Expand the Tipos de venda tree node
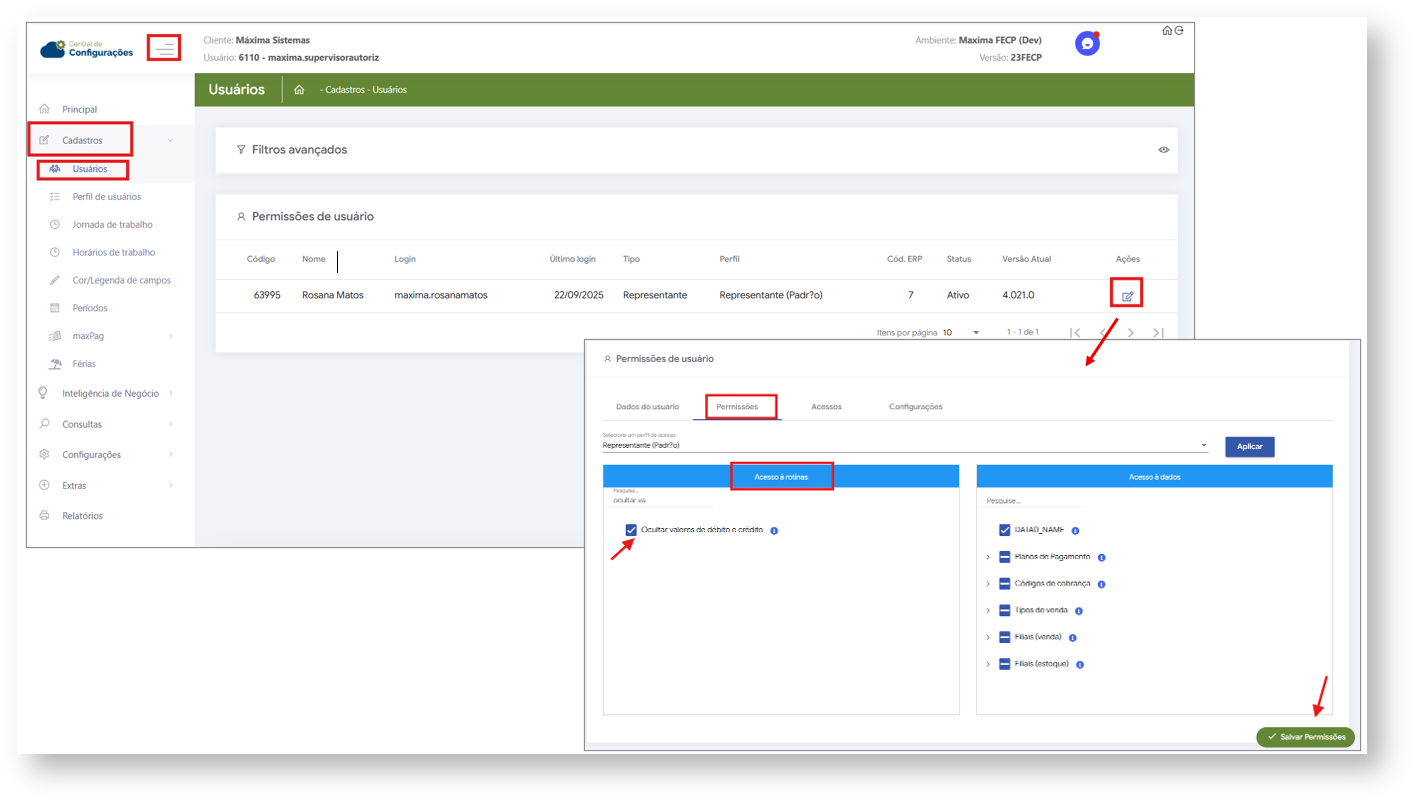 click(x=988, y=611)
